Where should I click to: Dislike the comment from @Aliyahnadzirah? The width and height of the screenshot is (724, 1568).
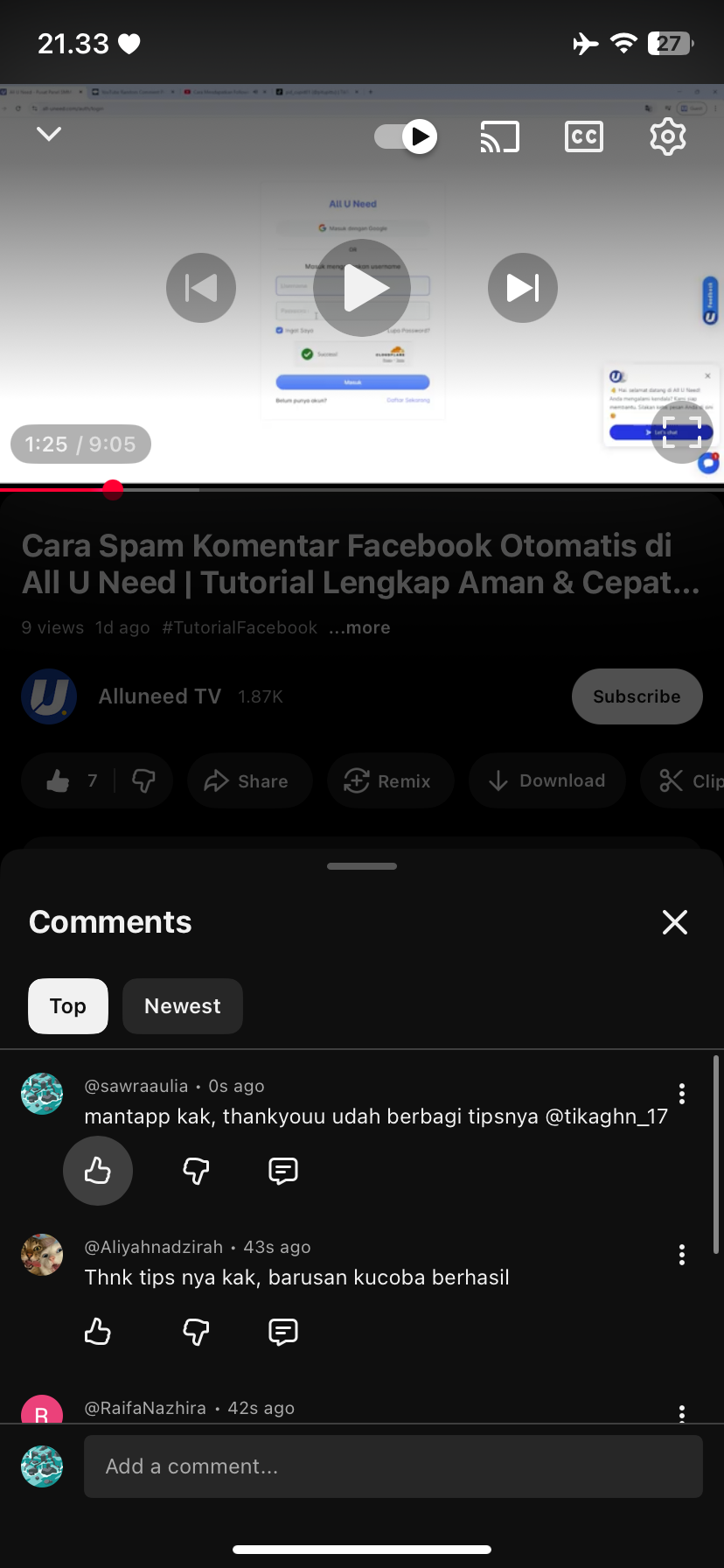(196, 1332)
